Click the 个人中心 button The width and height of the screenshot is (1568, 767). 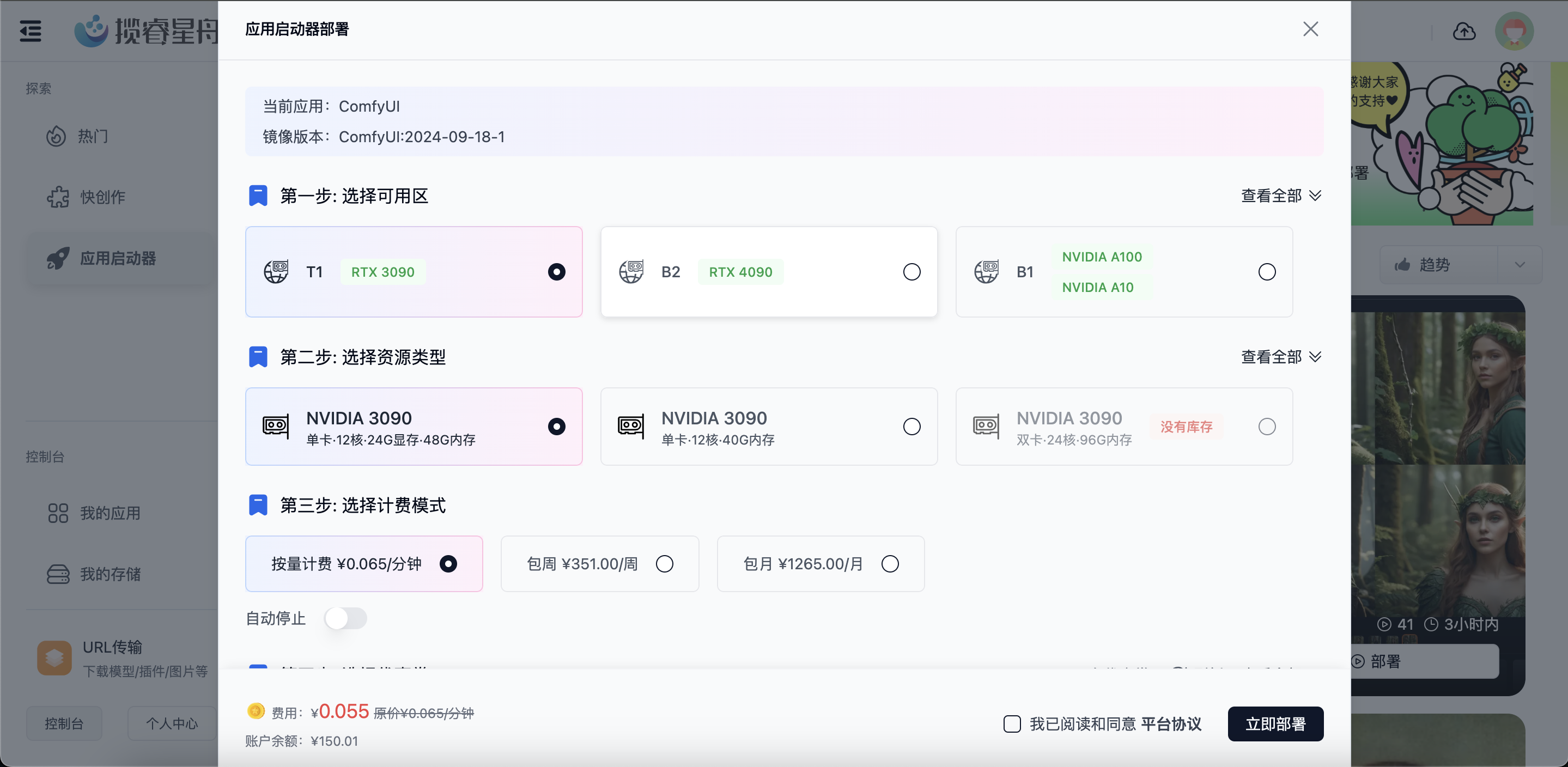(172, 723)
